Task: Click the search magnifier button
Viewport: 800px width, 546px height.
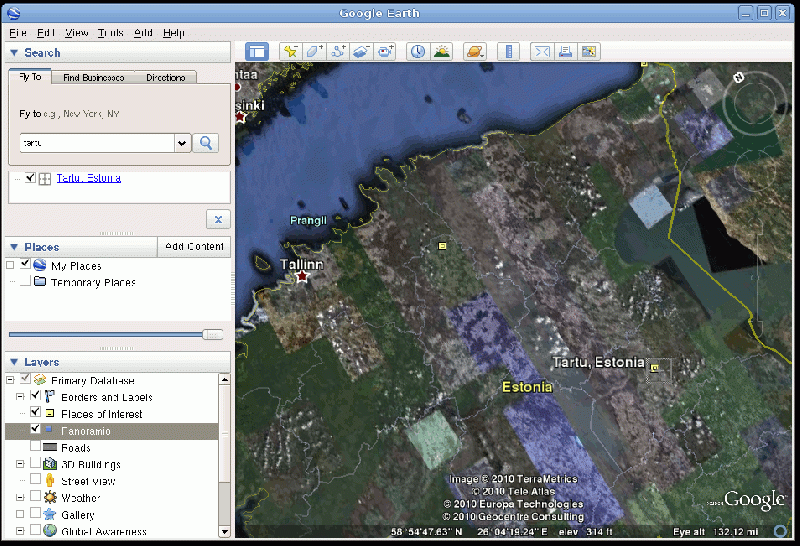Action: [206, 143]
